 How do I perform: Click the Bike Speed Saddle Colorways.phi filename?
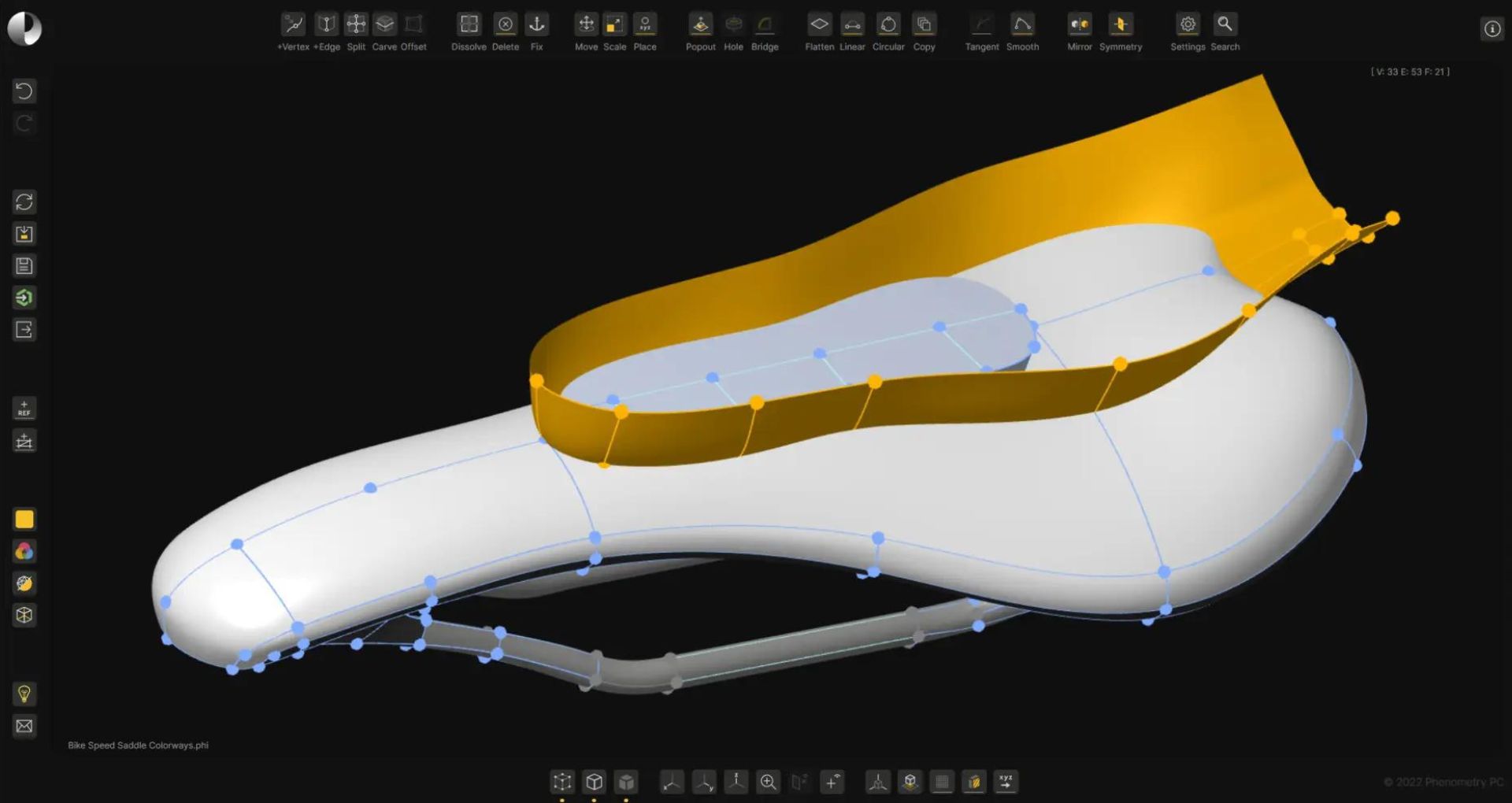(138, 746)
